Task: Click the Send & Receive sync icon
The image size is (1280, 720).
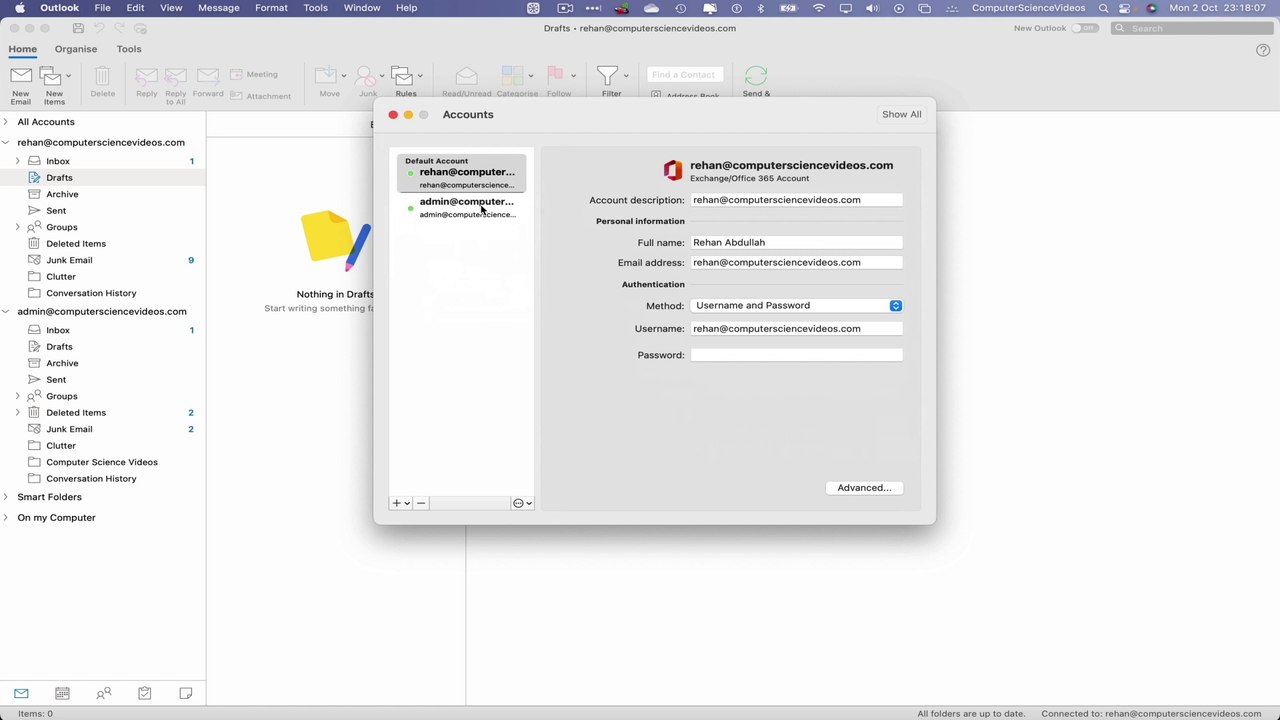Action: (756, 76)
